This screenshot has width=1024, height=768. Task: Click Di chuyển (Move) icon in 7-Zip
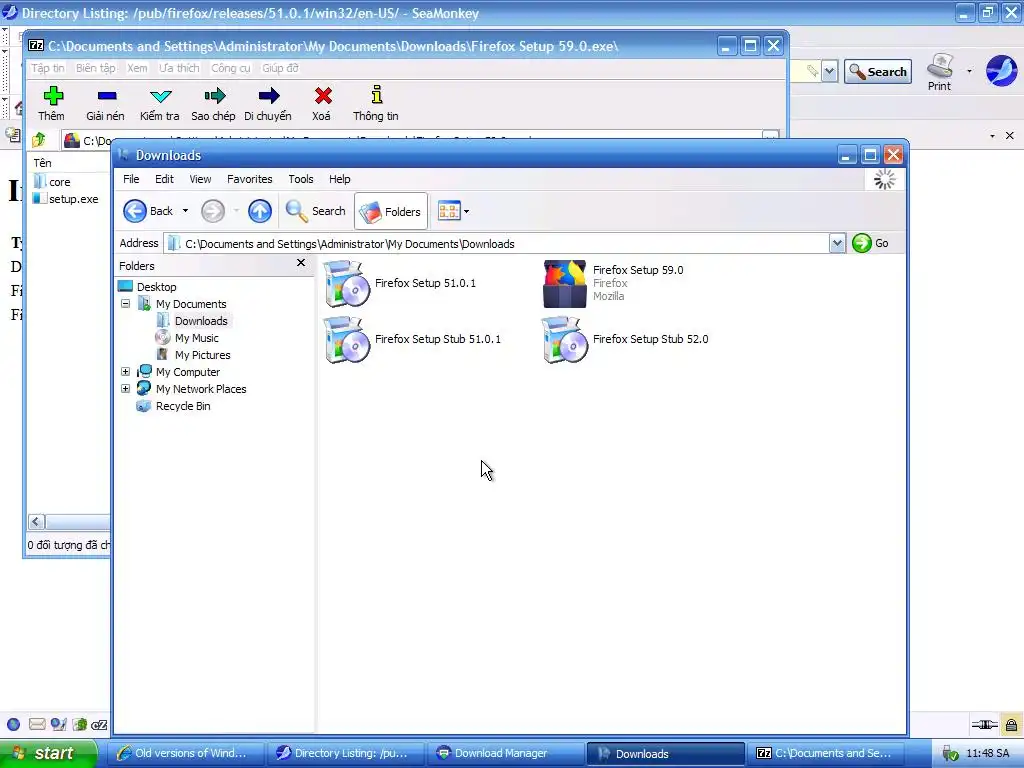pos(268,96)
